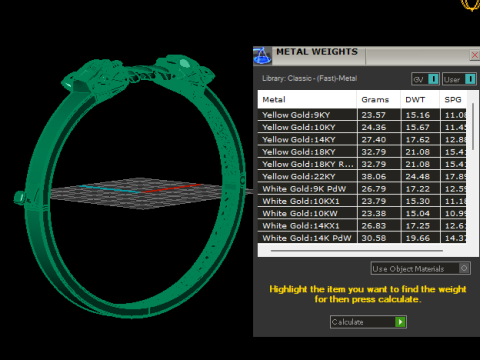Toggle the GV library switch

point(425,79)
